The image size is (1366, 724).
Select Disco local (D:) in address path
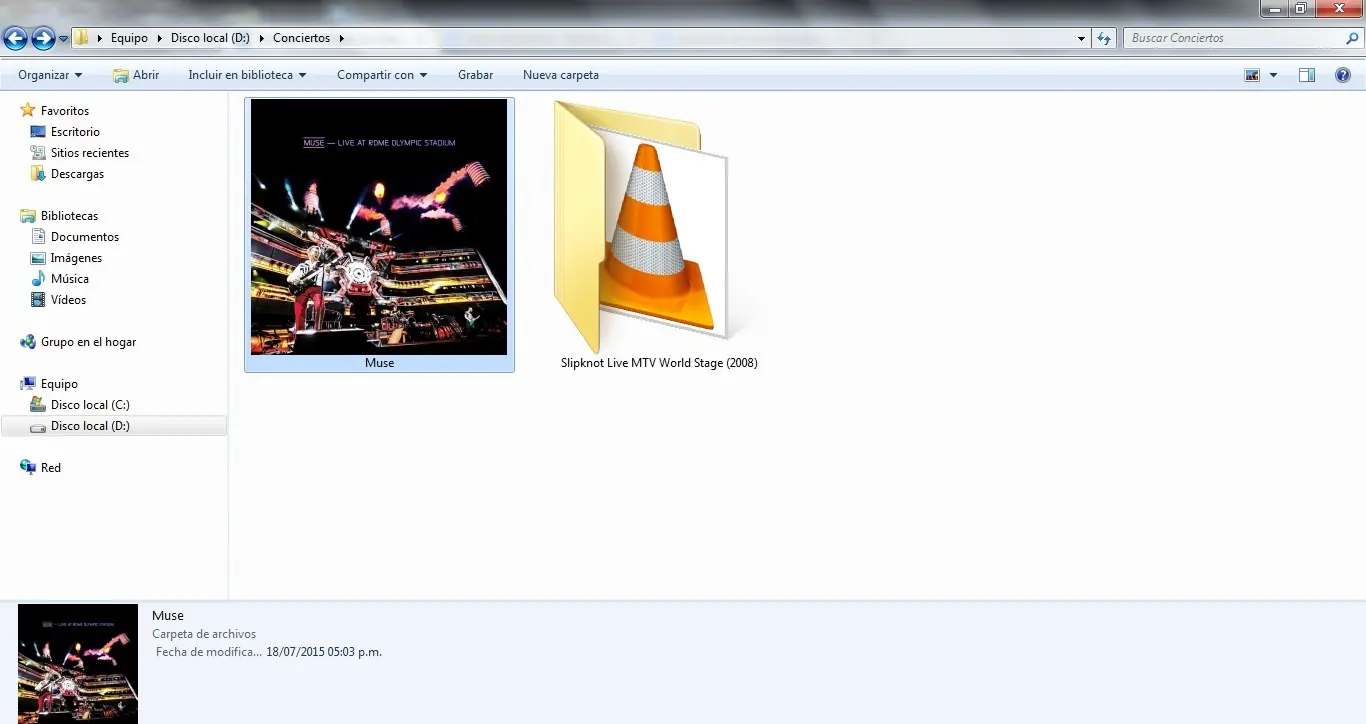point(210,38)
